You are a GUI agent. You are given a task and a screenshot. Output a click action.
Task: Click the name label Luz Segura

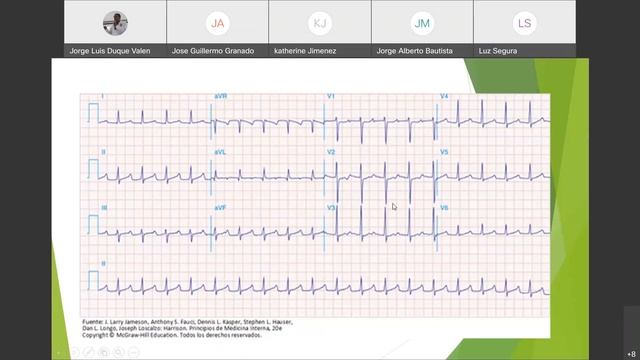pos(498,51)
